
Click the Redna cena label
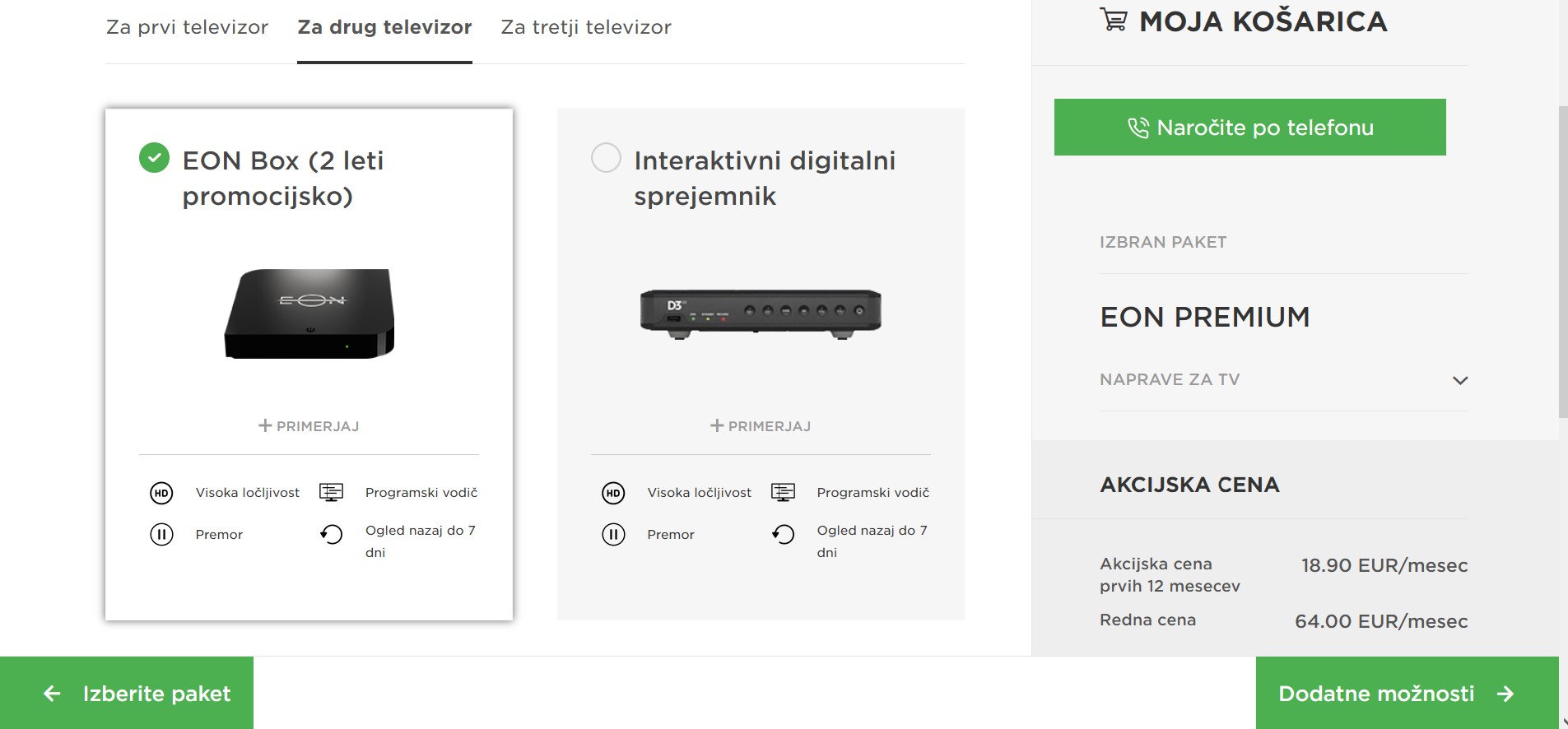[1147, 620]
